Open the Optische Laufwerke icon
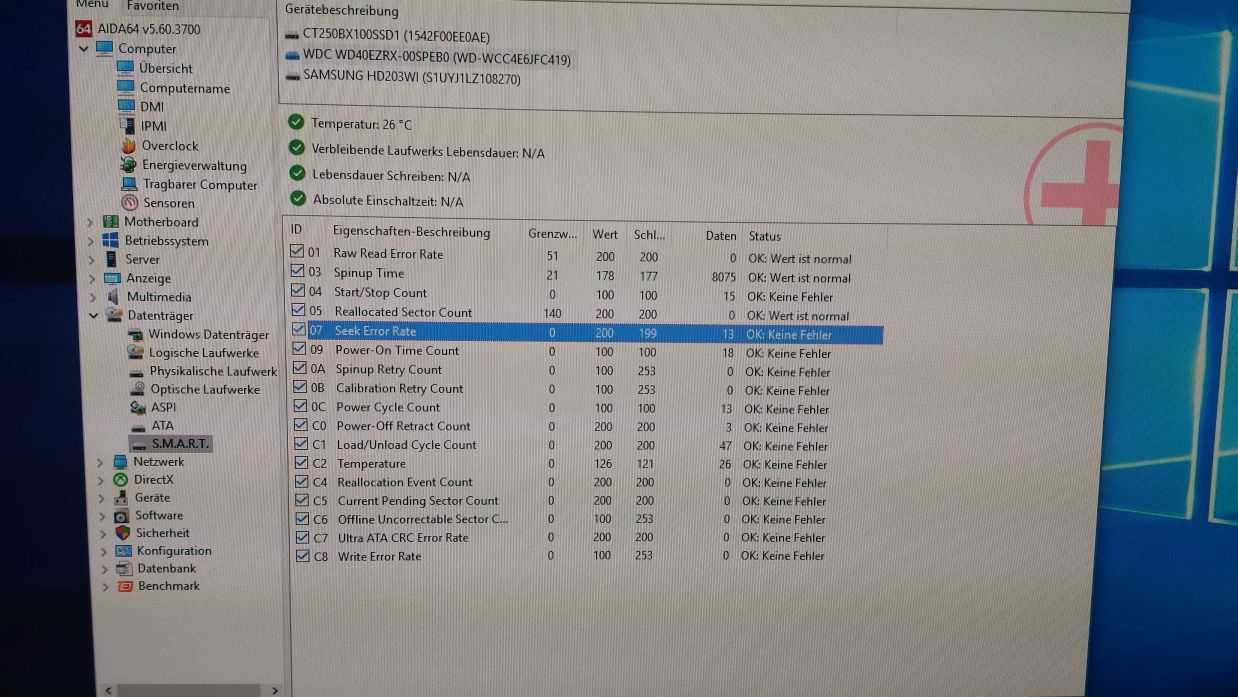 pos(139,389)
